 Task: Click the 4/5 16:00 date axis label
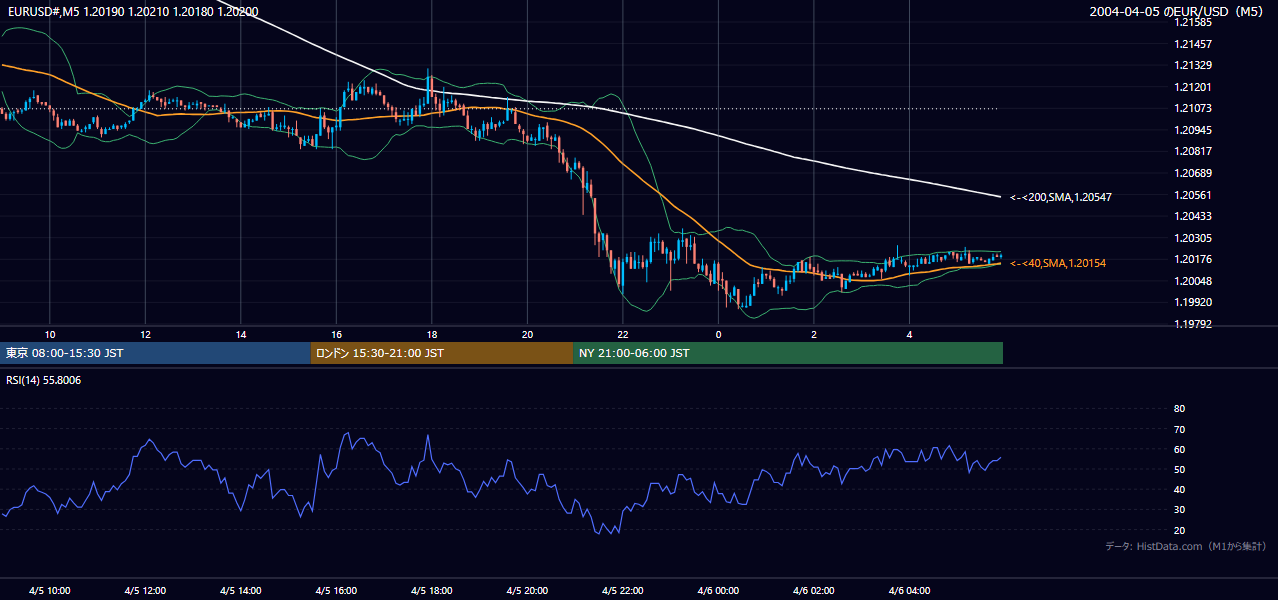337,591
